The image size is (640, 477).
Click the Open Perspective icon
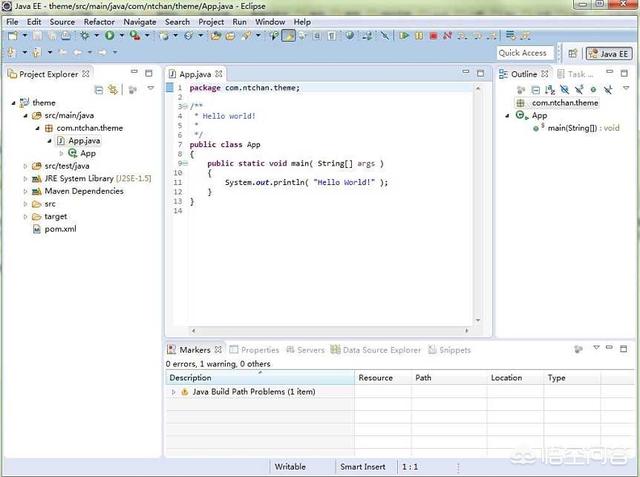tap(572, 53)
